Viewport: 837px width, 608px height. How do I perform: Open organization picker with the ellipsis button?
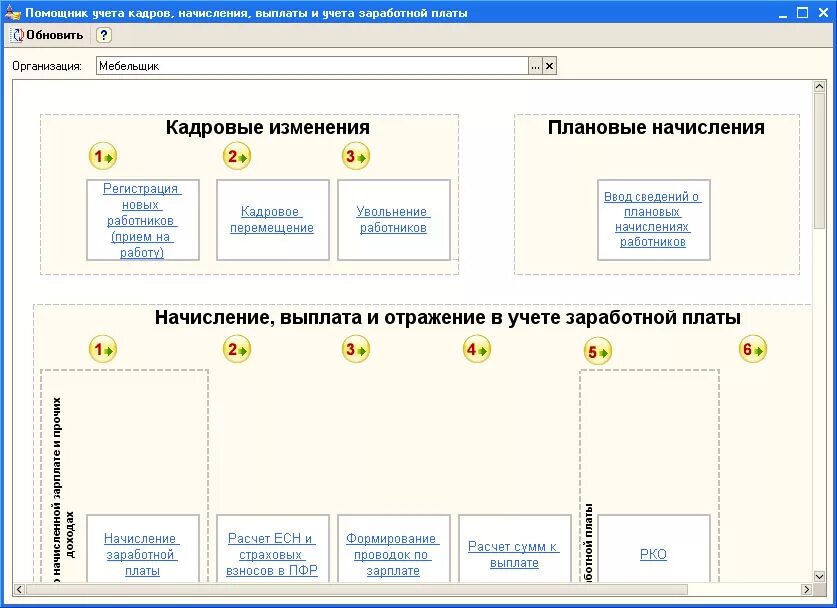536,66
